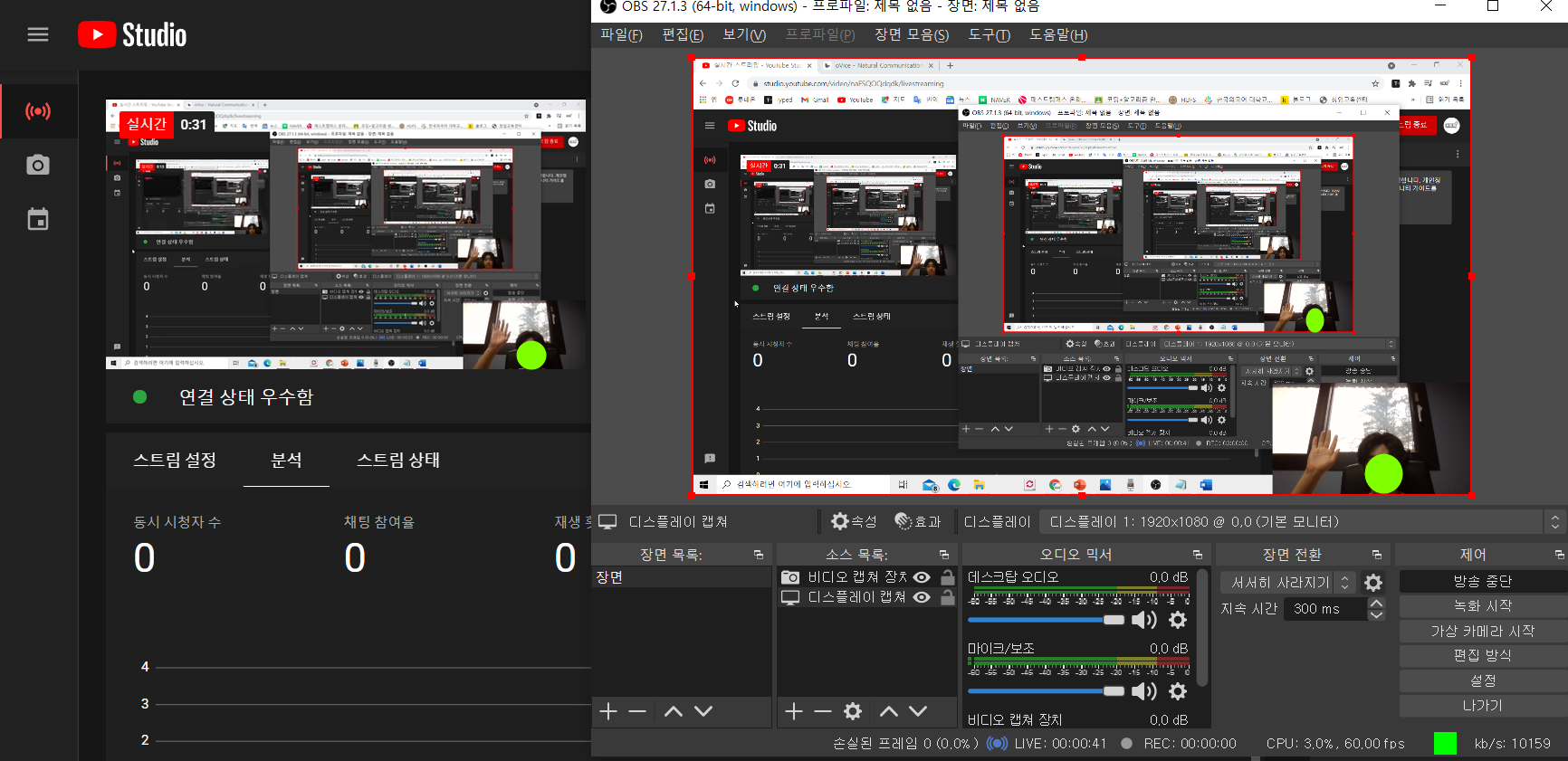
Task: Lock the 디스플레이 캡쳐 source
Action: pos(947,597)
